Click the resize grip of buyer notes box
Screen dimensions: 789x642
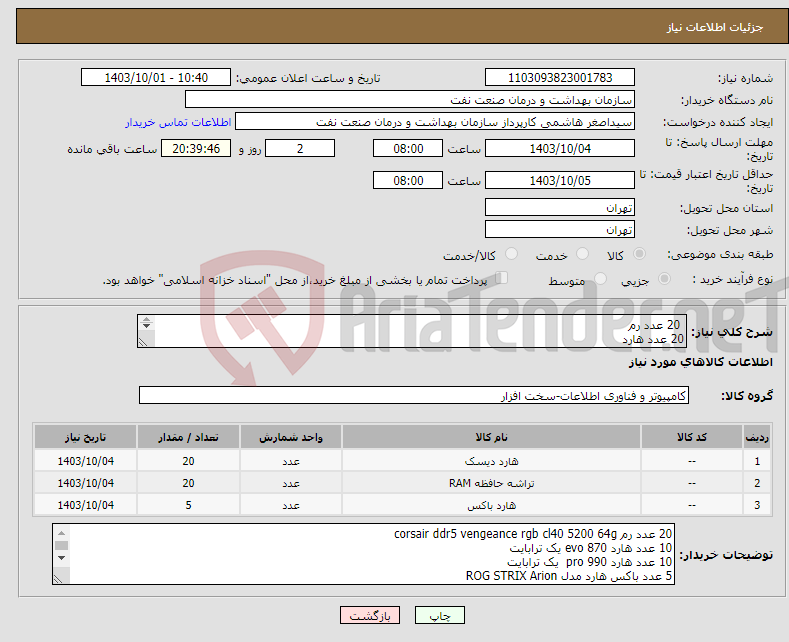click(x=58, y=579)
